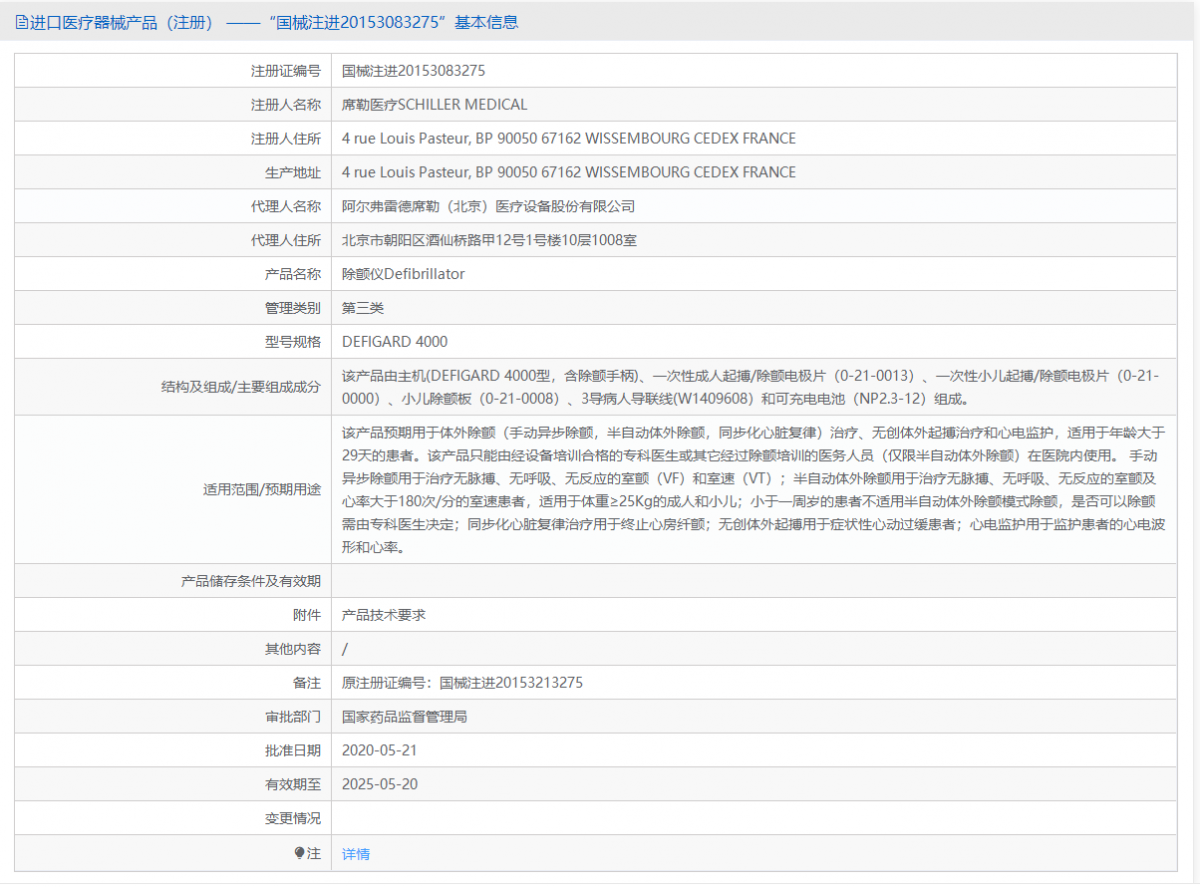The width and height of the screenshot is (1200, 887).
Task: Click the 变更情况 label
Action: [x=293, y=819]
